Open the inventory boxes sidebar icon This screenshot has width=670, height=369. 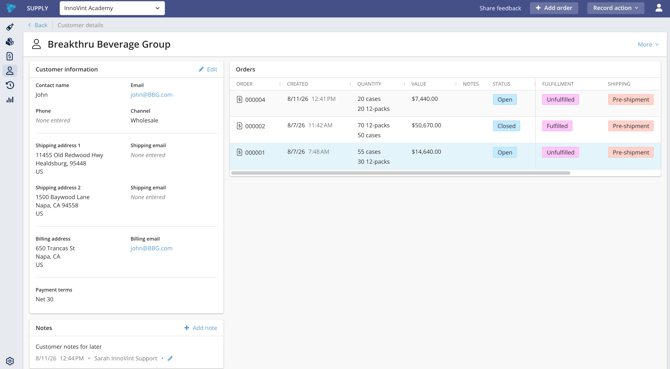pos(10,42)
